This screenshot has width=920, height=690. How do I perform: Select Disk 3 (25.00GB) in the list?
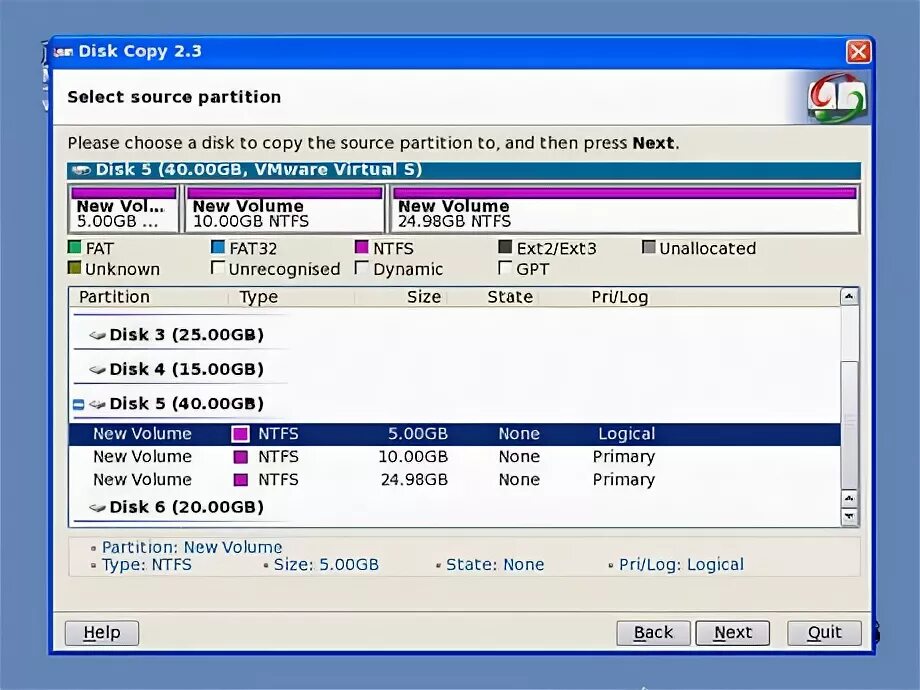[186, 335]
